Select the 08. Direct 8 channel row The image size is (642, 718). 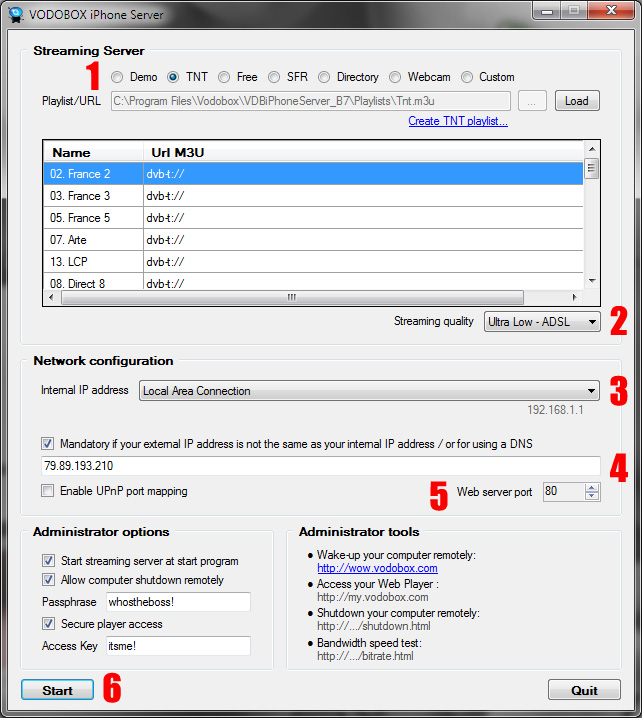(313, 282)
